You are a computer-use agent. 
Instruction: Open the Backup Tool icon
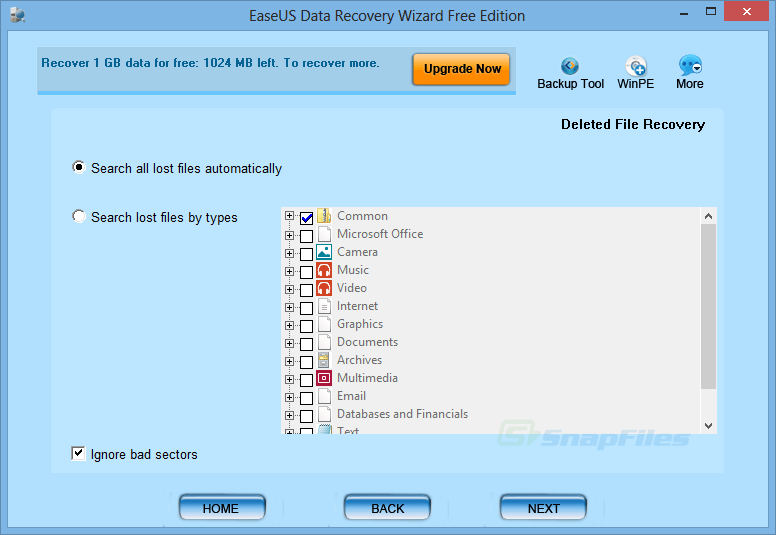click(x=570, y=66)
